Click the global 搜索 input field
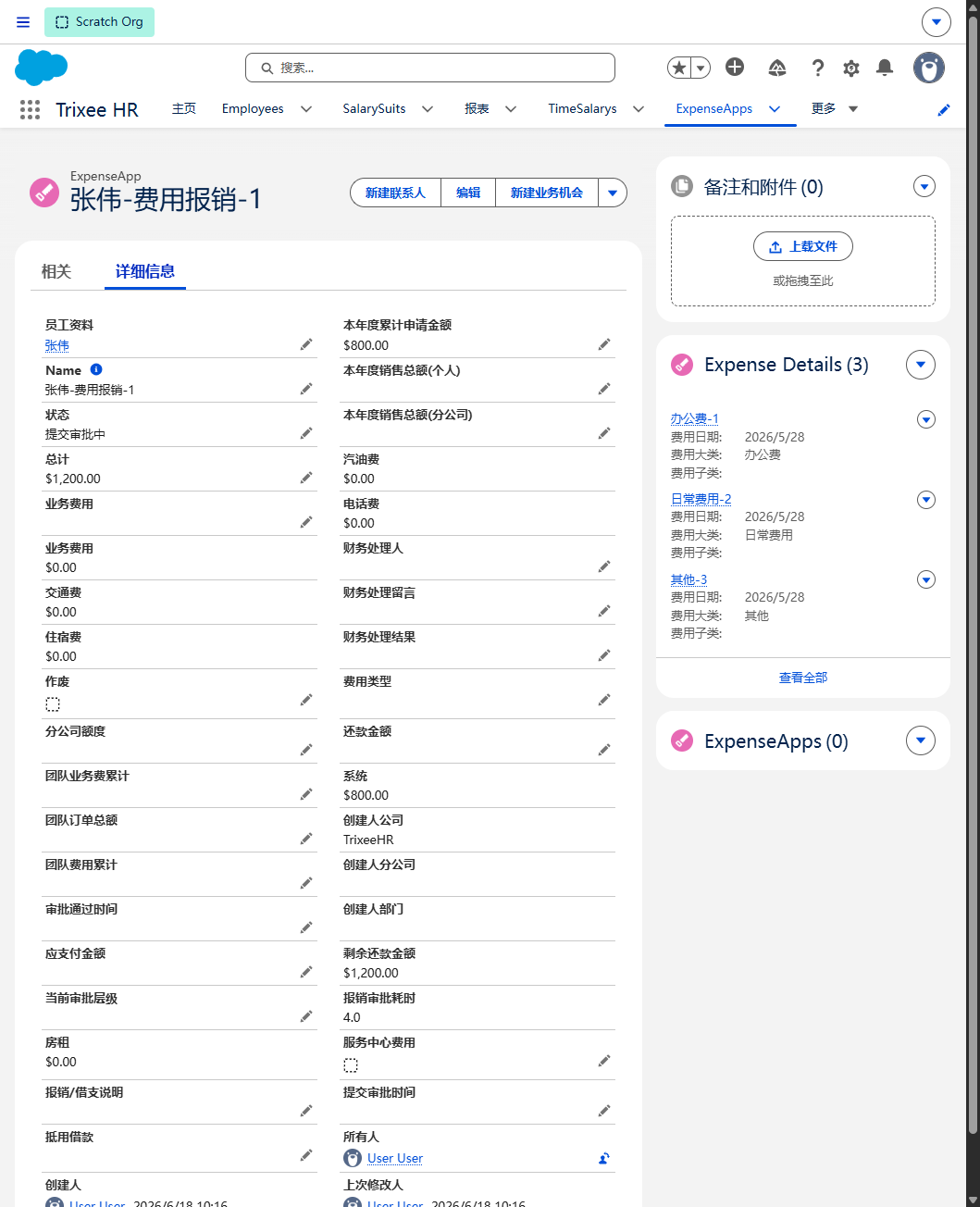This screenshot has width=980, height=1207. pos(430,68)
